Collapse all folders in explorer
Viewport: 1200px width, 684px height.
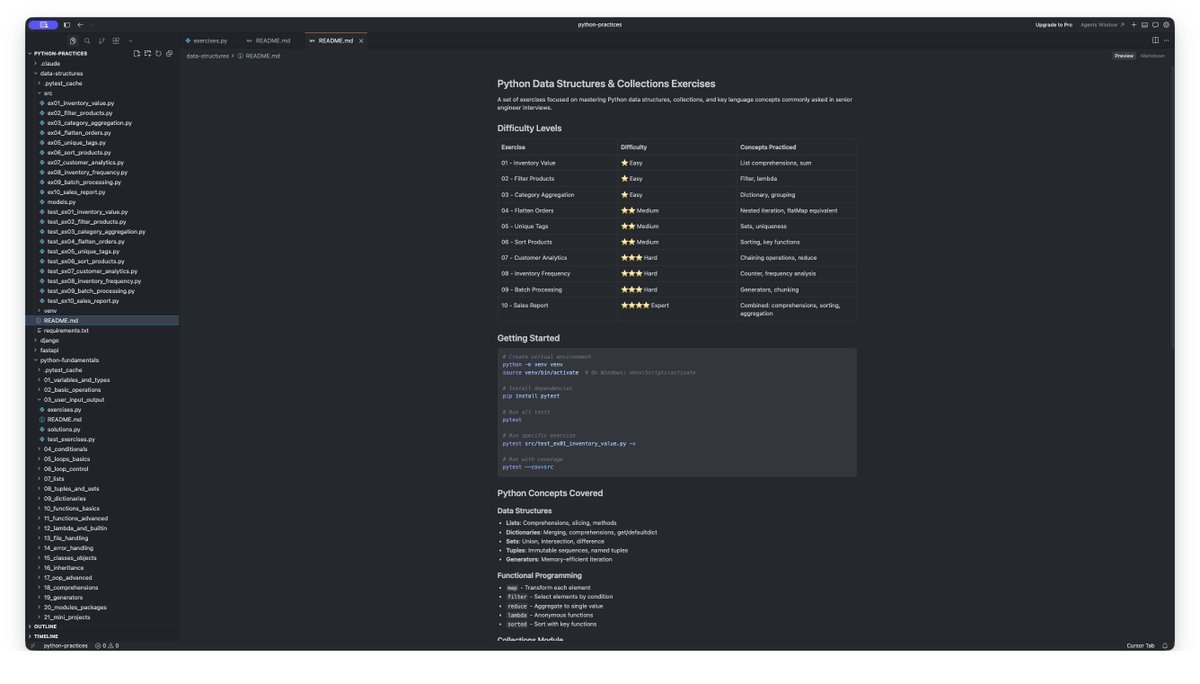(170, 53)
